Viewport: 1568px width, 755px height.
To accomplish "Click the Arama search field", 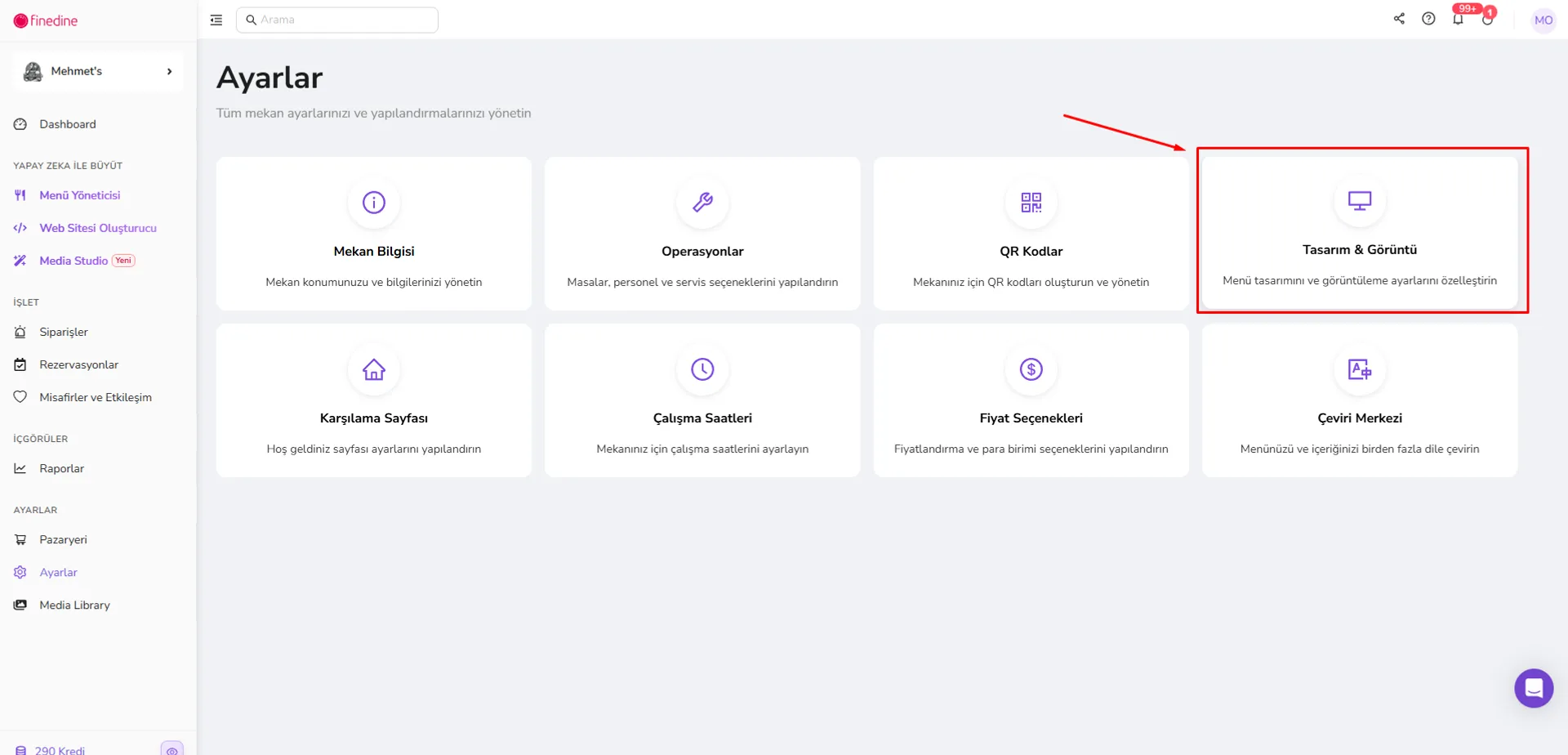I will (x=337, y=20).
